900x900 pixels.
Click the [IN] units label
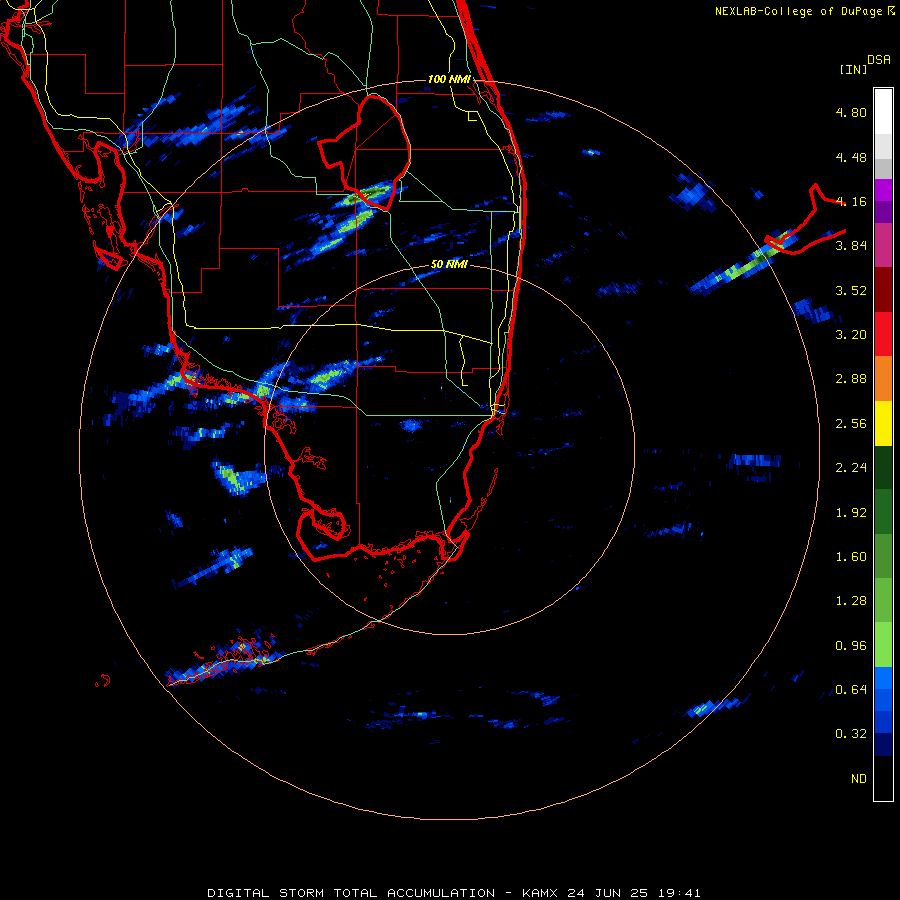click(x=854, y=69)
